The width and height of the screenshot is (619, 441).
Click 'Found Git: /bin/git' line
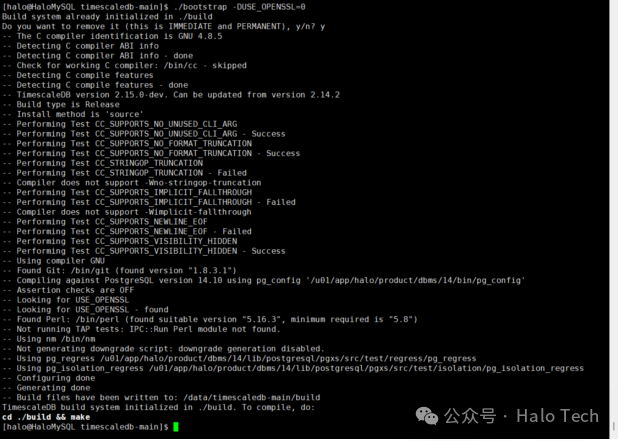click(120, 271)
